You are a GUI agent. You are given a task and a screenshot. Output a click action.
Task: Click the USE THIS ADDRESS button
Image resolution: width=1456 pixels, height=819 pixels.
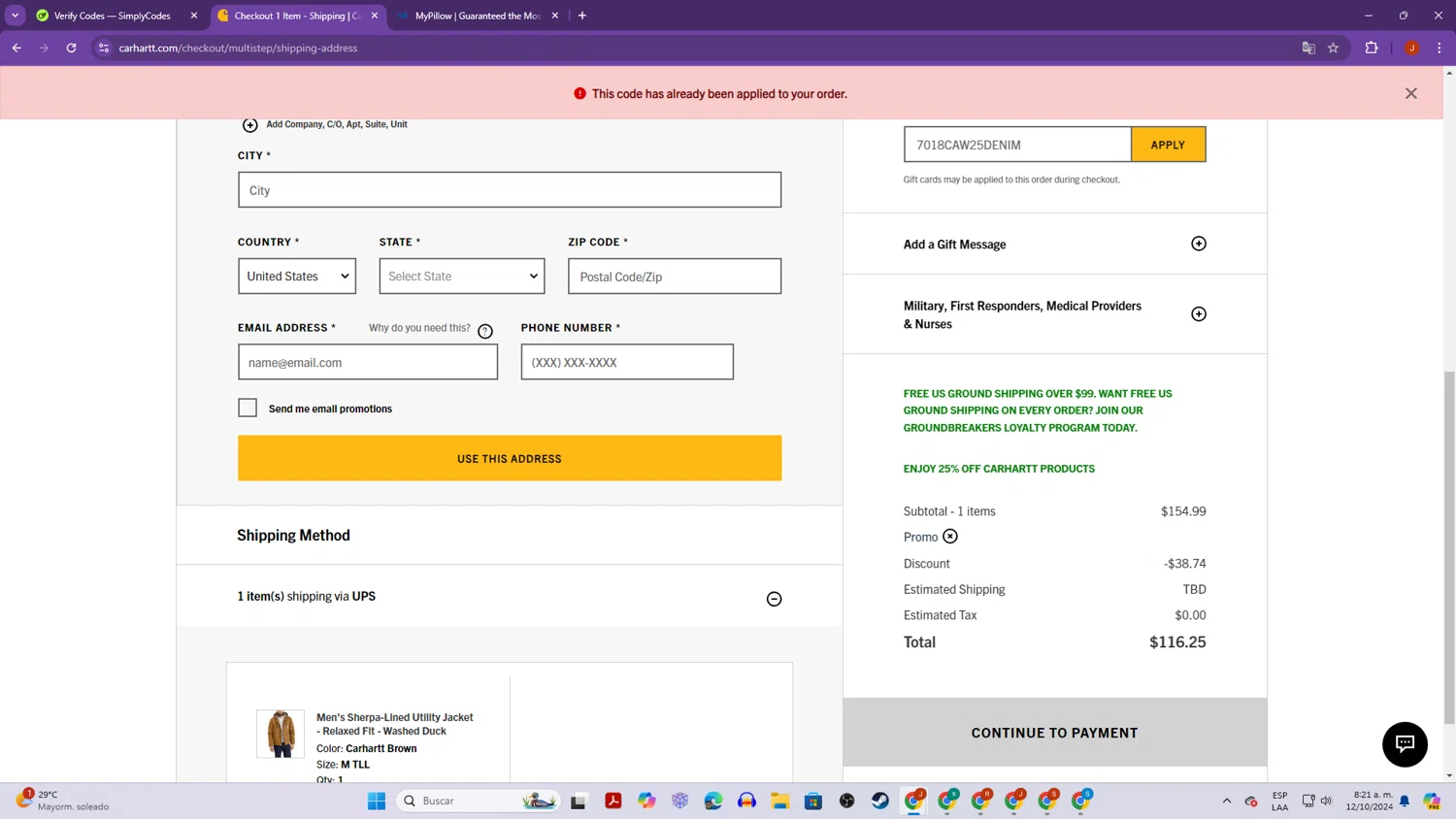pyautogui.click(x=509, y=458)
